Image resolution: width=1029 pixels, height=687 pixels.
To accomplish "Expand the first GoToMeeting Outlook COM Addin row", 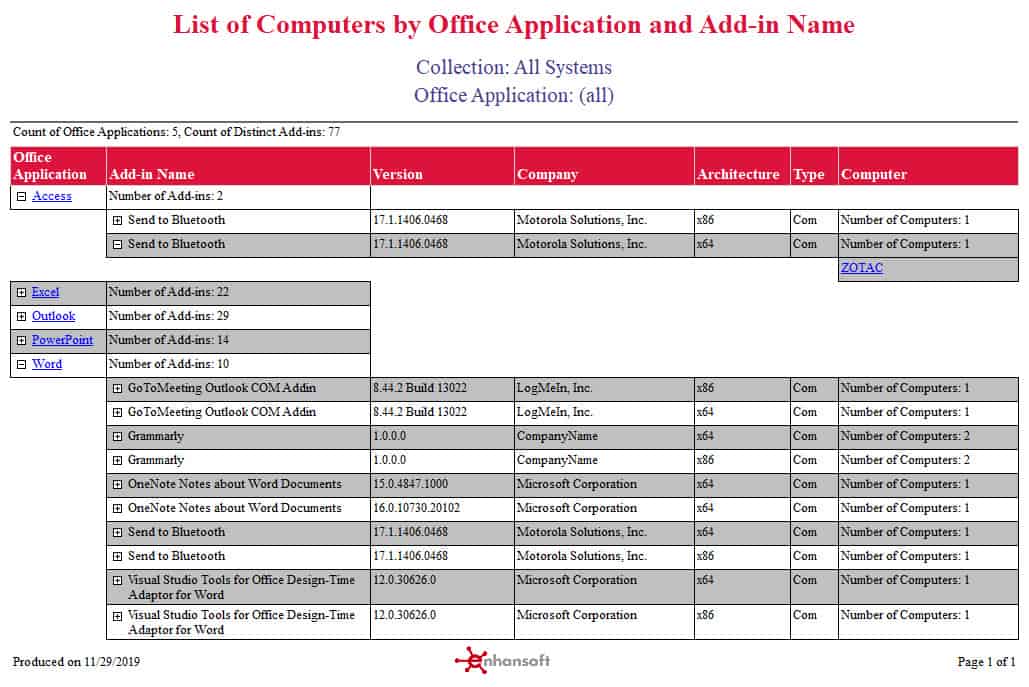I will pyautogui.click(x=118, y=388).
